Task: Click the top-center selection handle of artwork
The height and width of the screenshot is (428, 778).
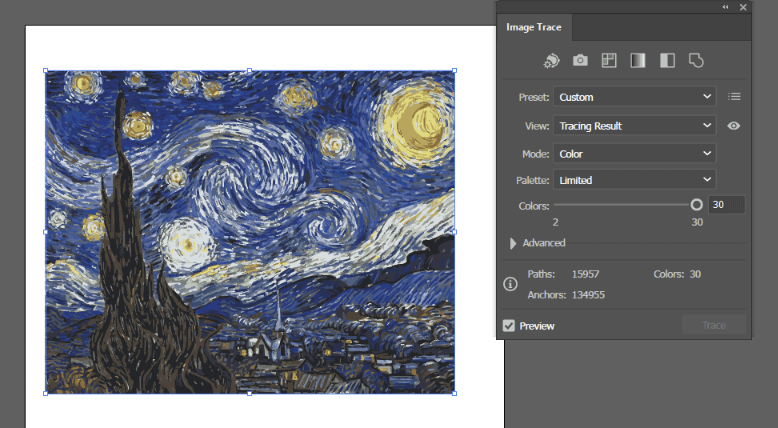Action: [x=250, y=71]
